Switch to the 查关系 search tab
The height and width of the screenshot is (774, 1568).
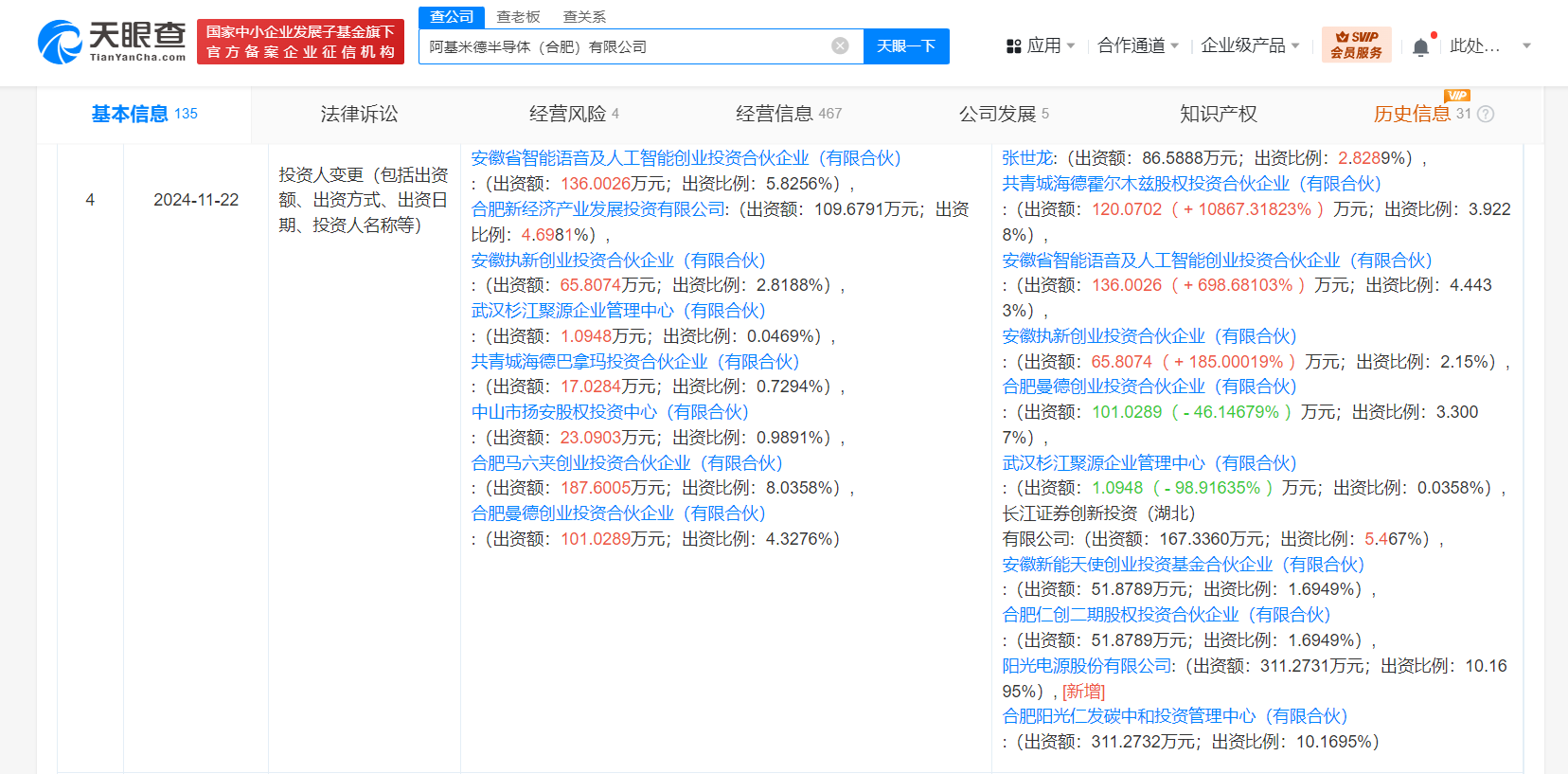[x=584, y=17]
